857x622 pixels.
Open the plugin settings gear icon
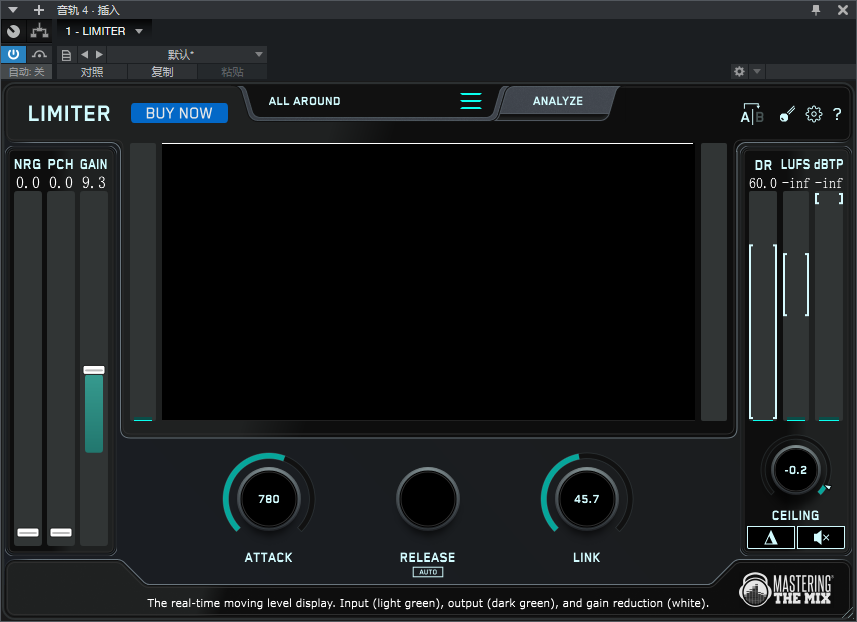(813, 114)
